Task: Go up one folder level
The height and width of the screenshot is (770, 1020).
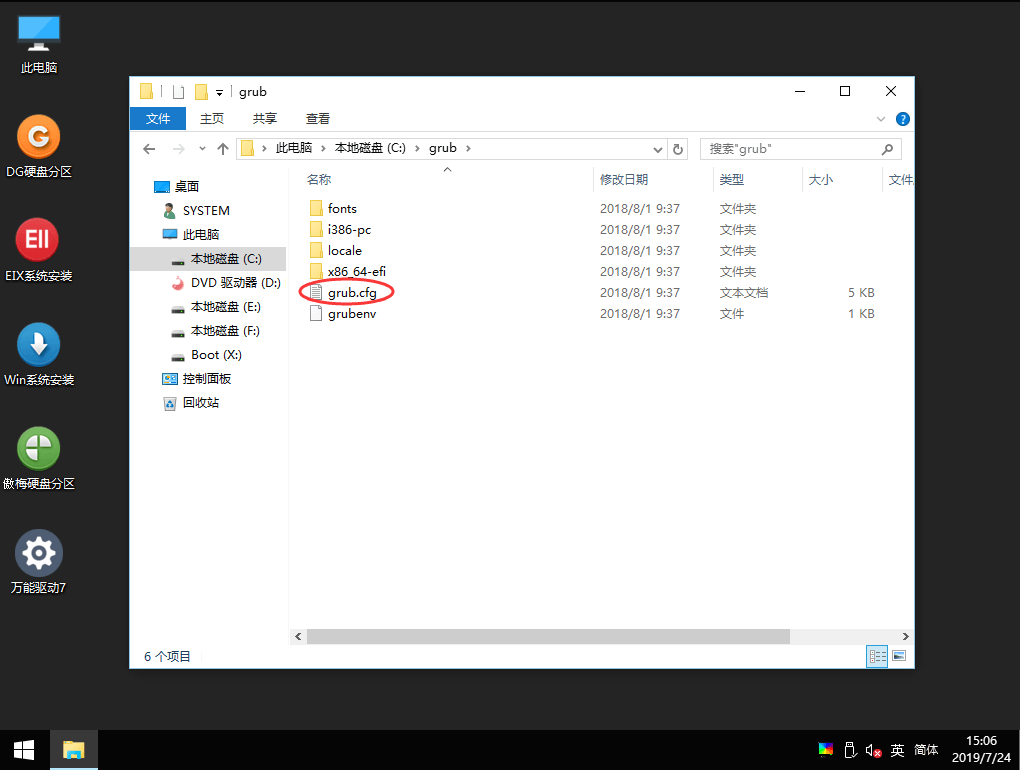Action: (223, 149)
